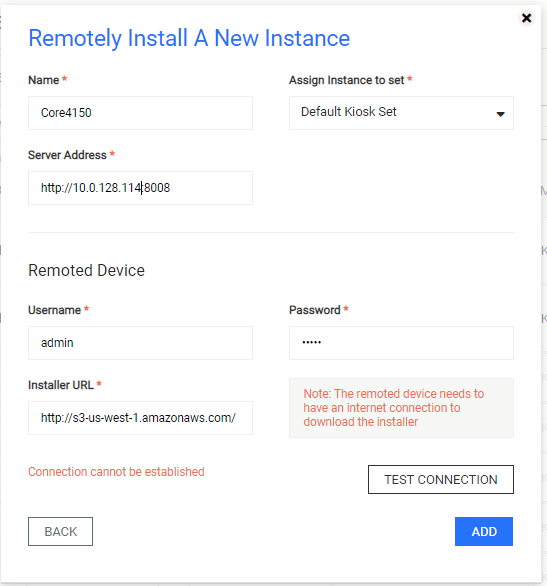Click the Installer URL label
547x586 pixels.
tap(61, 385)
